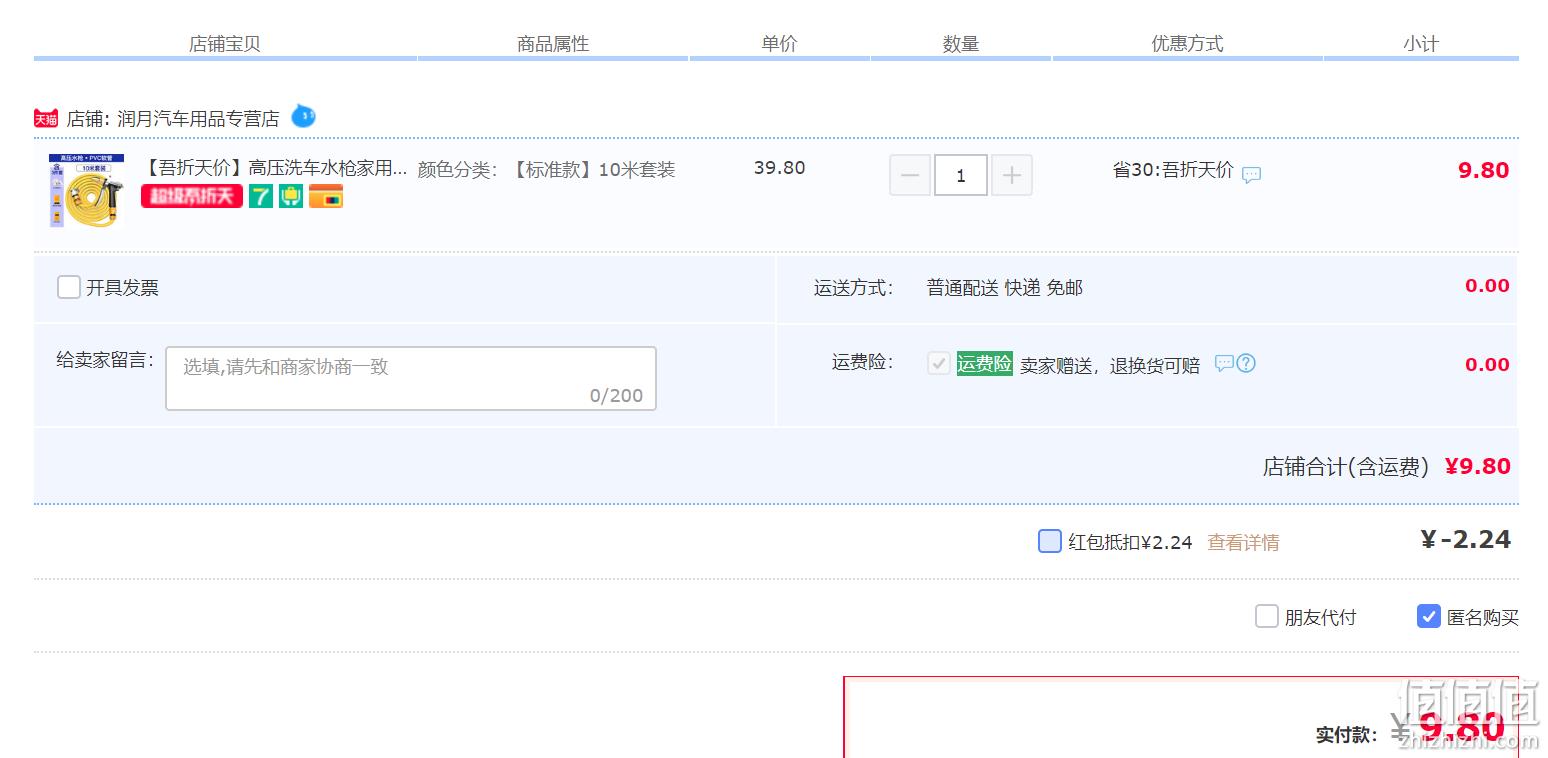Screen dimensions: 1548x758
Task: Click the item subtotal 9.80 in the product row
Action: click(x=1483, y=170)
